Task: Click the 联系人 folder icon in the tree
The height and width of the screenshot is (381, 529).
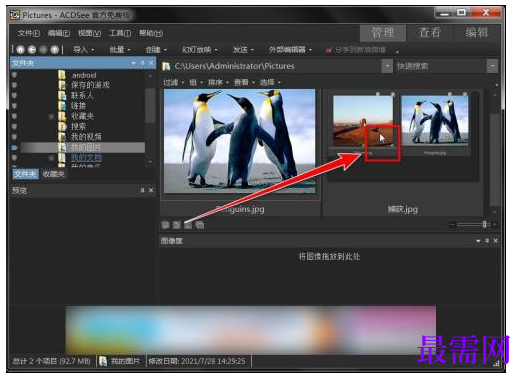Action: click(x=62, y=96)
